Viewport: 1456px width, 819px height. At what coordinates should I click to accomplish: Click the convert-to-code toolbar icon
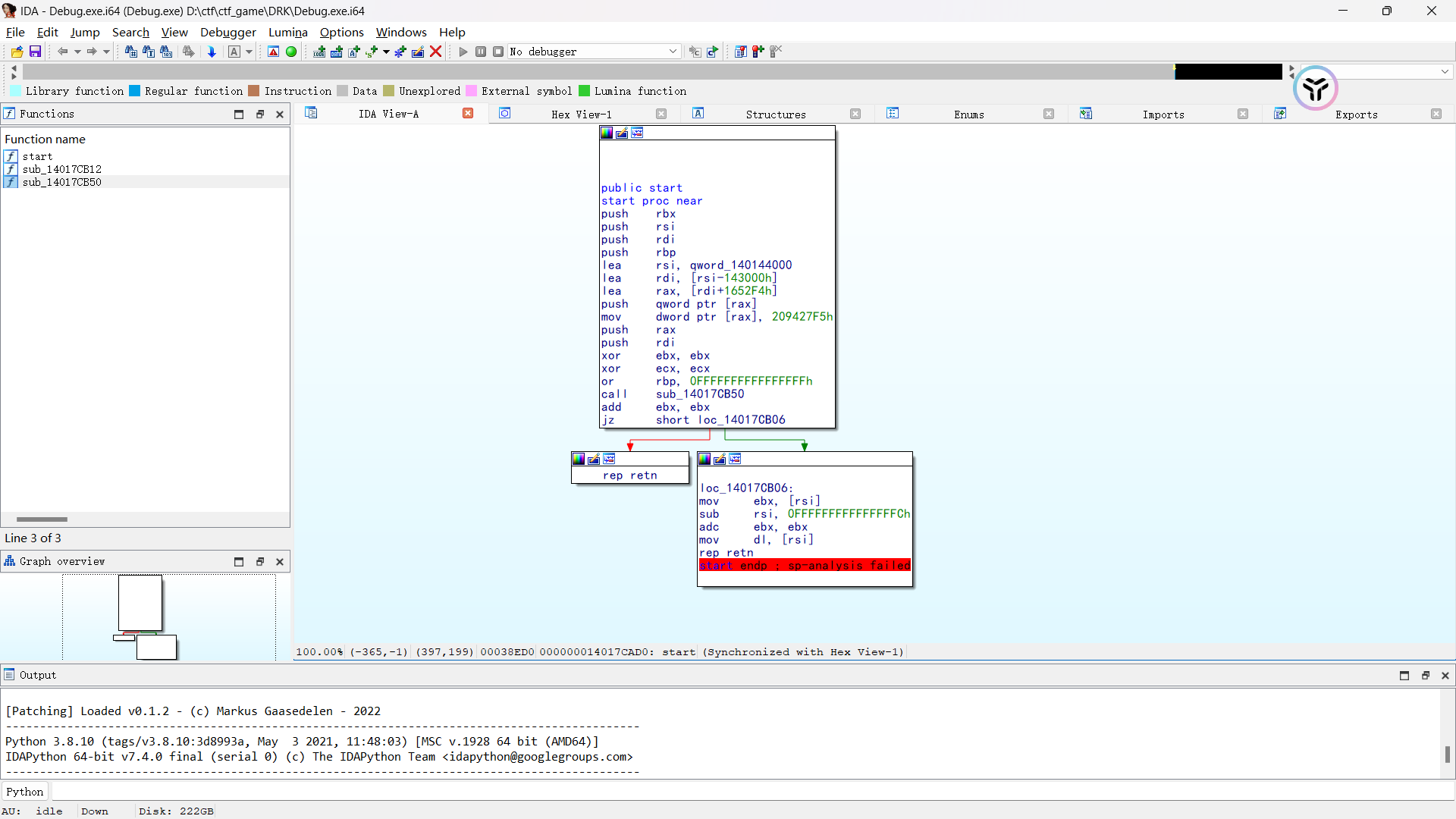click(x=319, y=52)
